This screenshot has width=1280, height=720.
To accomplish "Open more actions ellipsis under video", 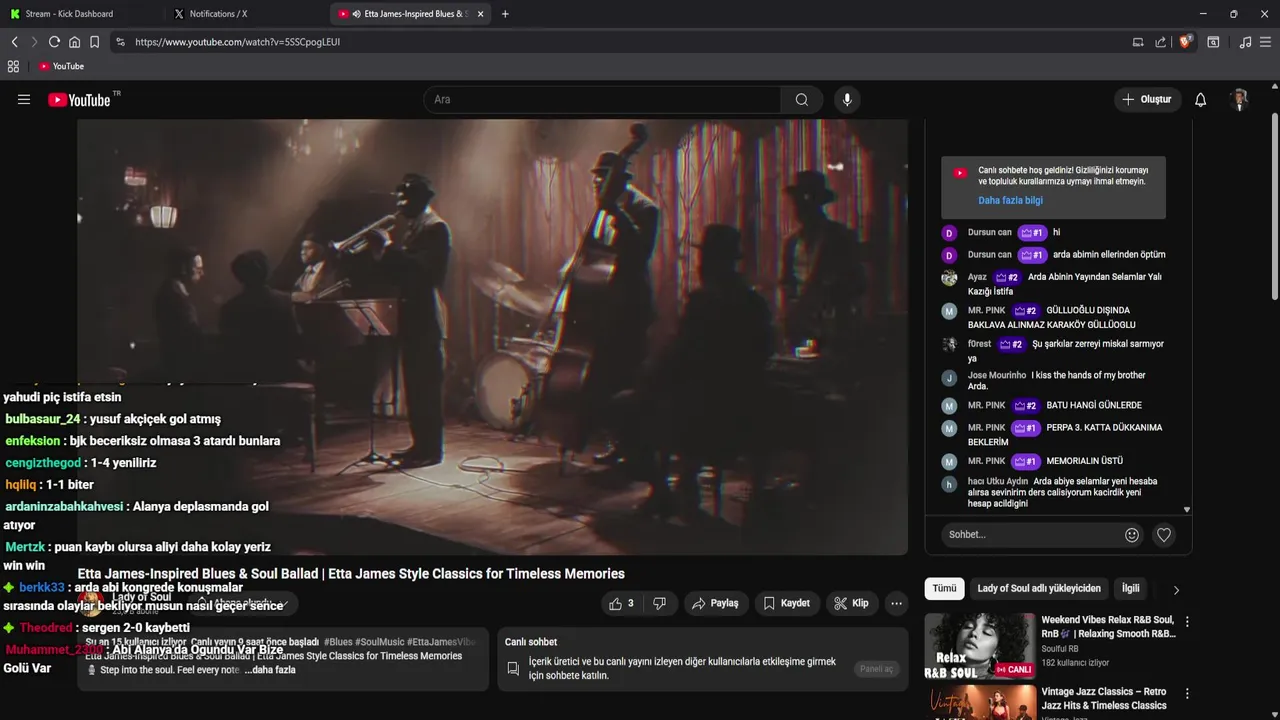I will coord(896,603).
